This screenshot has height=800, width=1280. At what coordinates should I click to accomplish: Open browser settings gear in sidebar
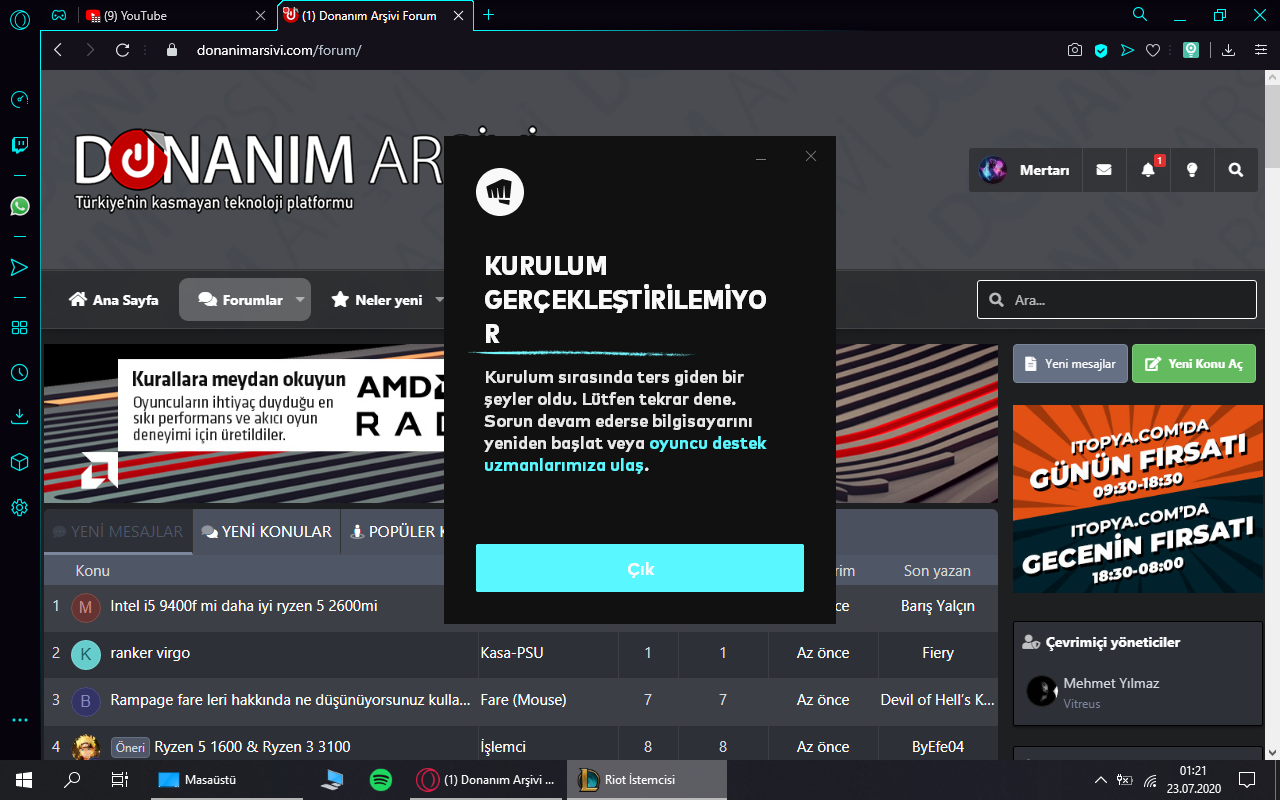19,507
